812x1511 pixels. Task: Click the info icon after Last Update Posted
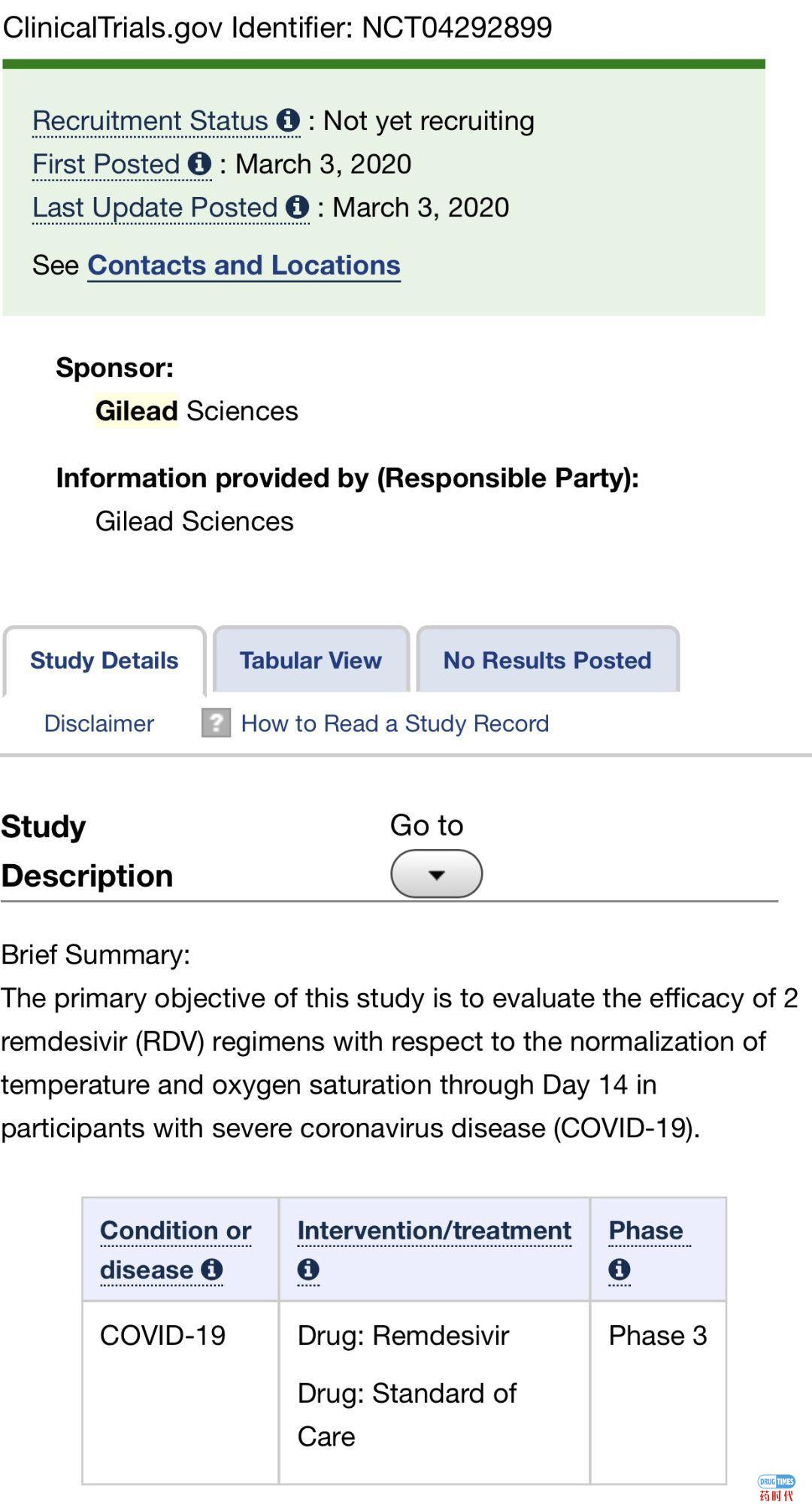[x=298, y=207]
